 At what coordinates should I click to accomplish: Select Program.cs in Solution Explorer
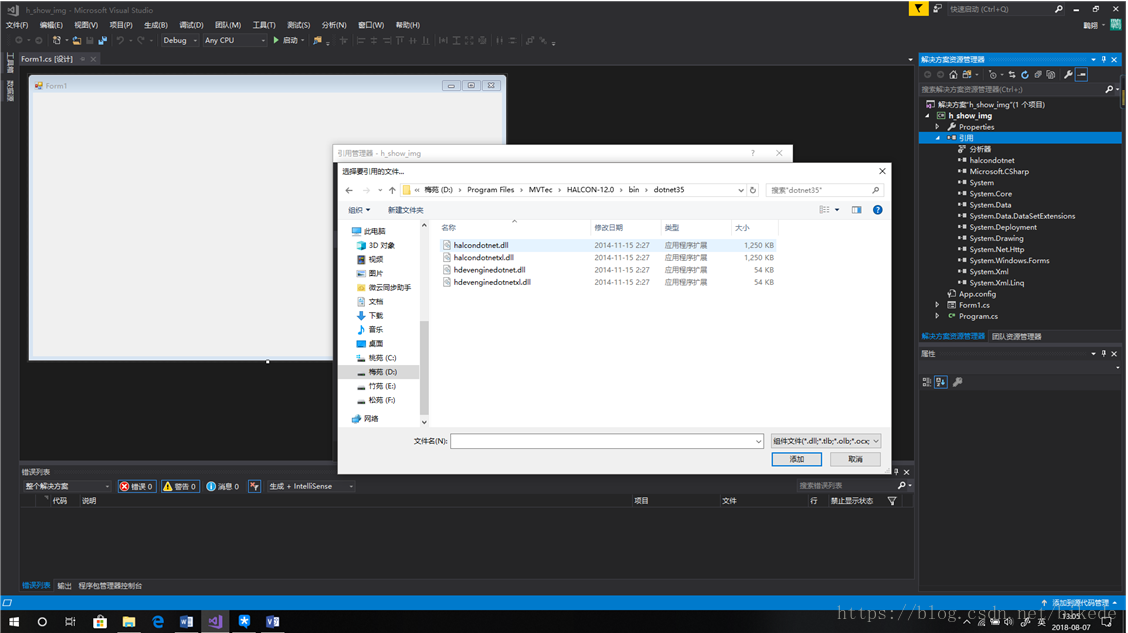point(978,316)
